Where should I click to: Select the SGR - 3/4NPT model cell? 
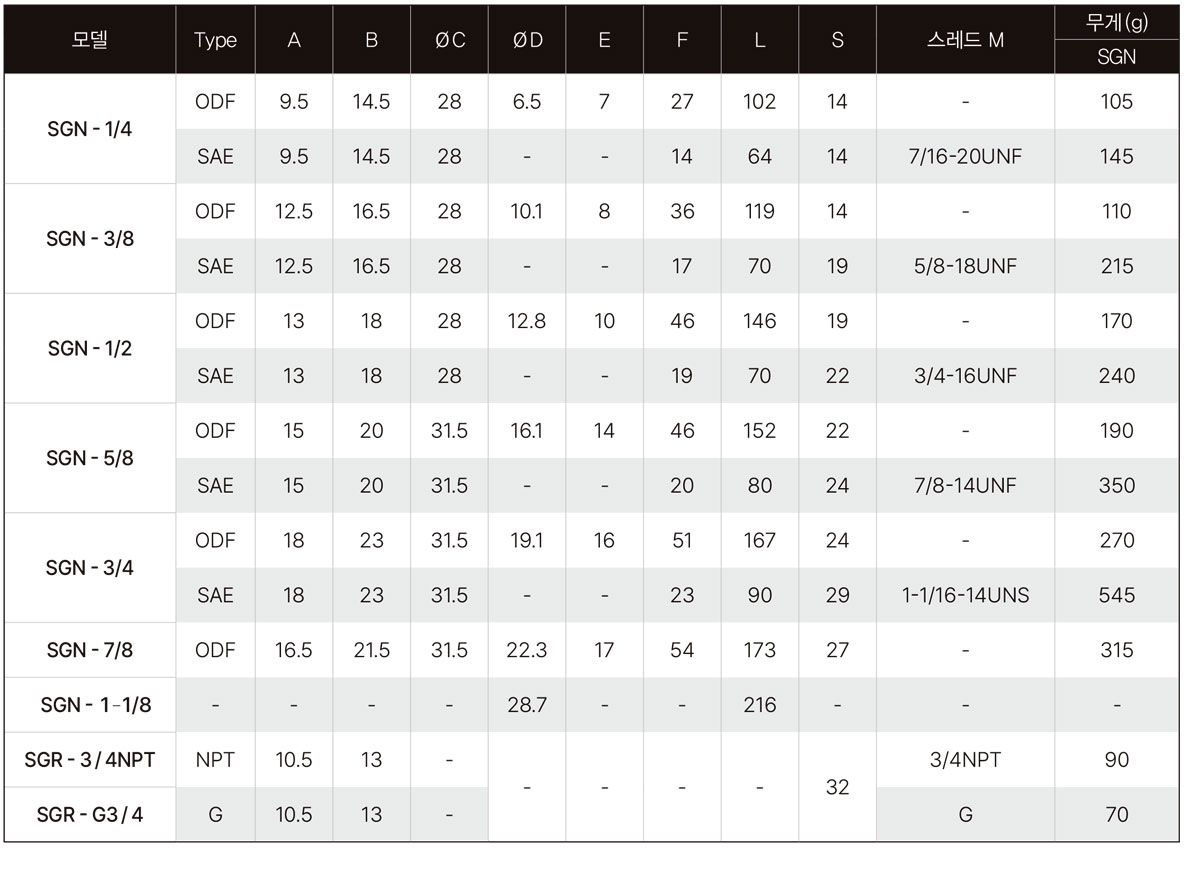[x=90, y=760]
